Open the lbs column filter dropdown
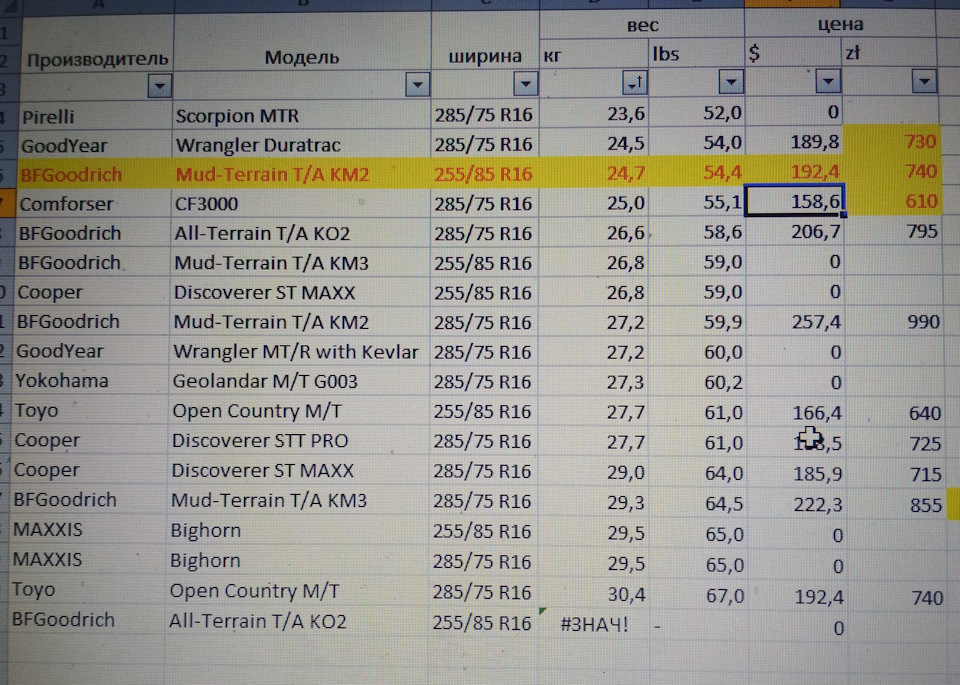This screenshot has width=960, height=685. tap(730, 82)
